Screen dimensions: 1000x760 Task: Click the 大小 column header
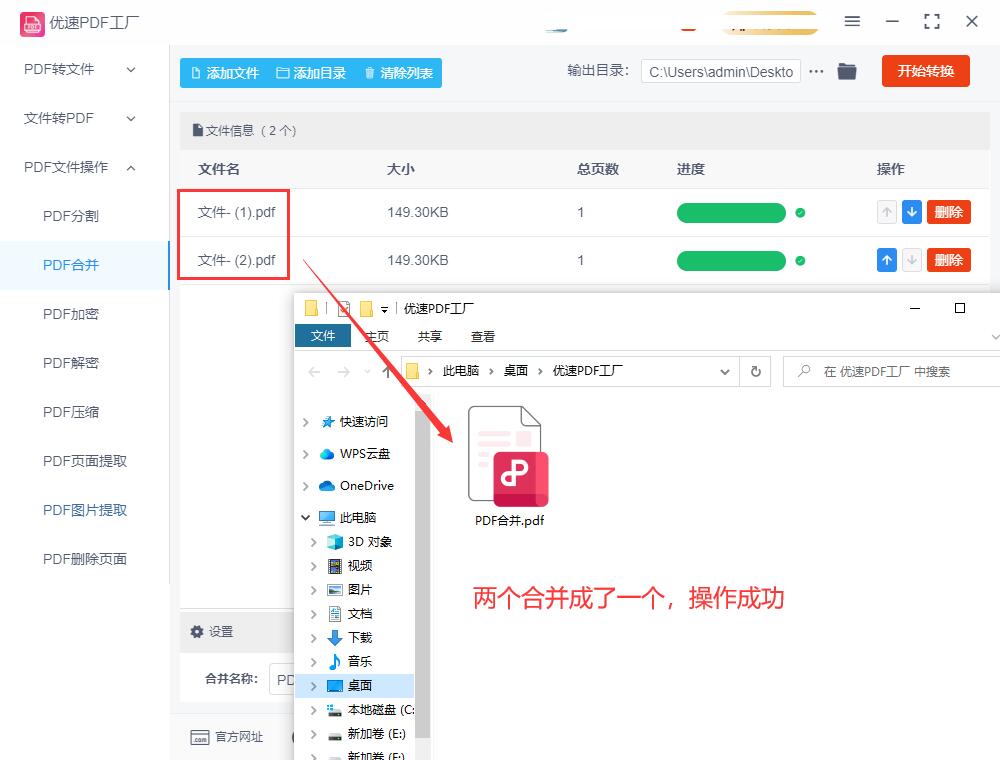[401, 169]
